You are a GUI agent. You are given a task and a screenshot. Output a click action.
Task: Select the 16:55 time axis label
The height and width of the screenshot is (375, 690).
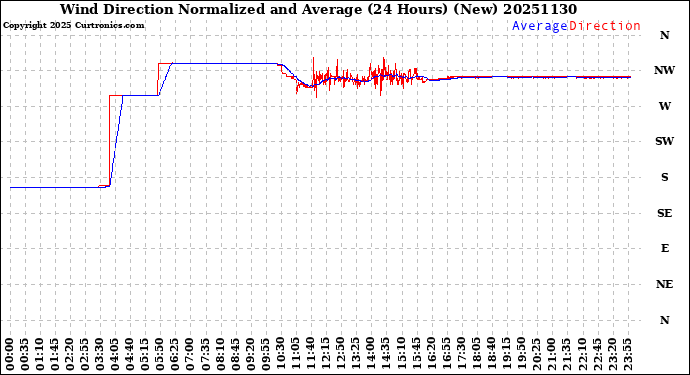[446, 354]
